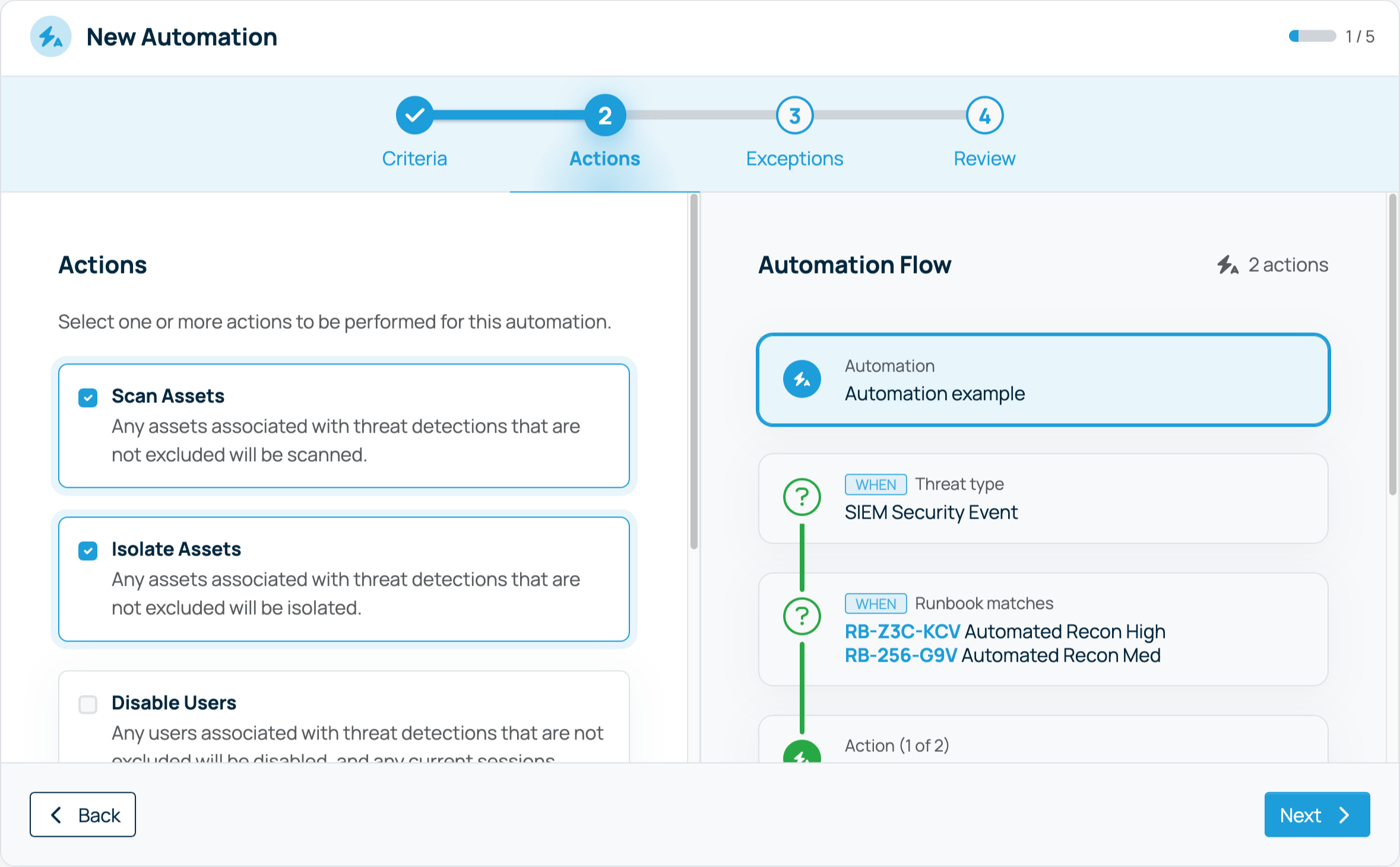Click the 1/5 progress bar indicator

point(1312,36)
